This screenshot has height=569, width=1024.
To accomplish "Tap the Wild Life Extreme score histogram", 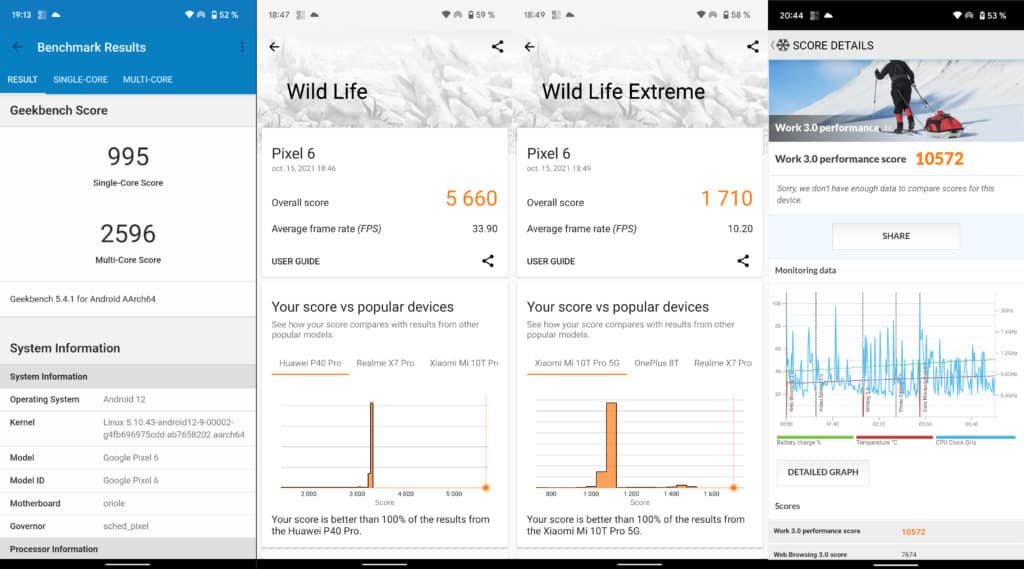I will coord(639,444).
